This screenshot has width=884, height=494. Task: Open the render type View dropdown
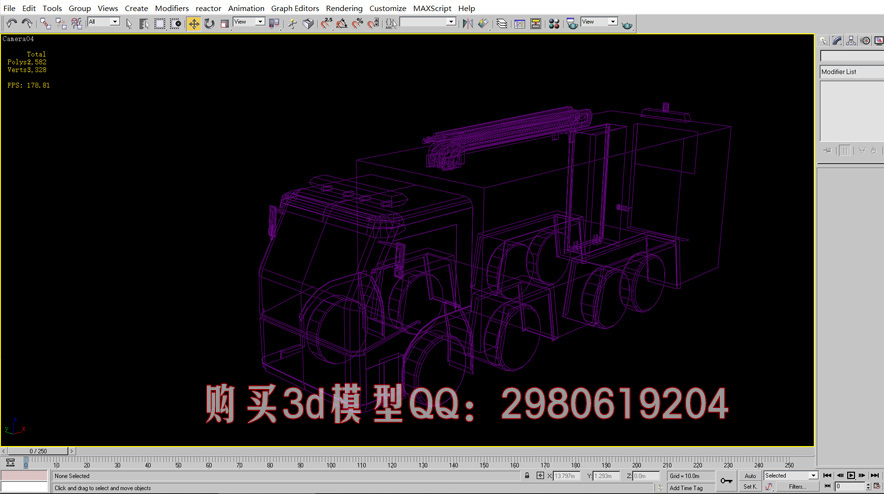pos(599,21)
